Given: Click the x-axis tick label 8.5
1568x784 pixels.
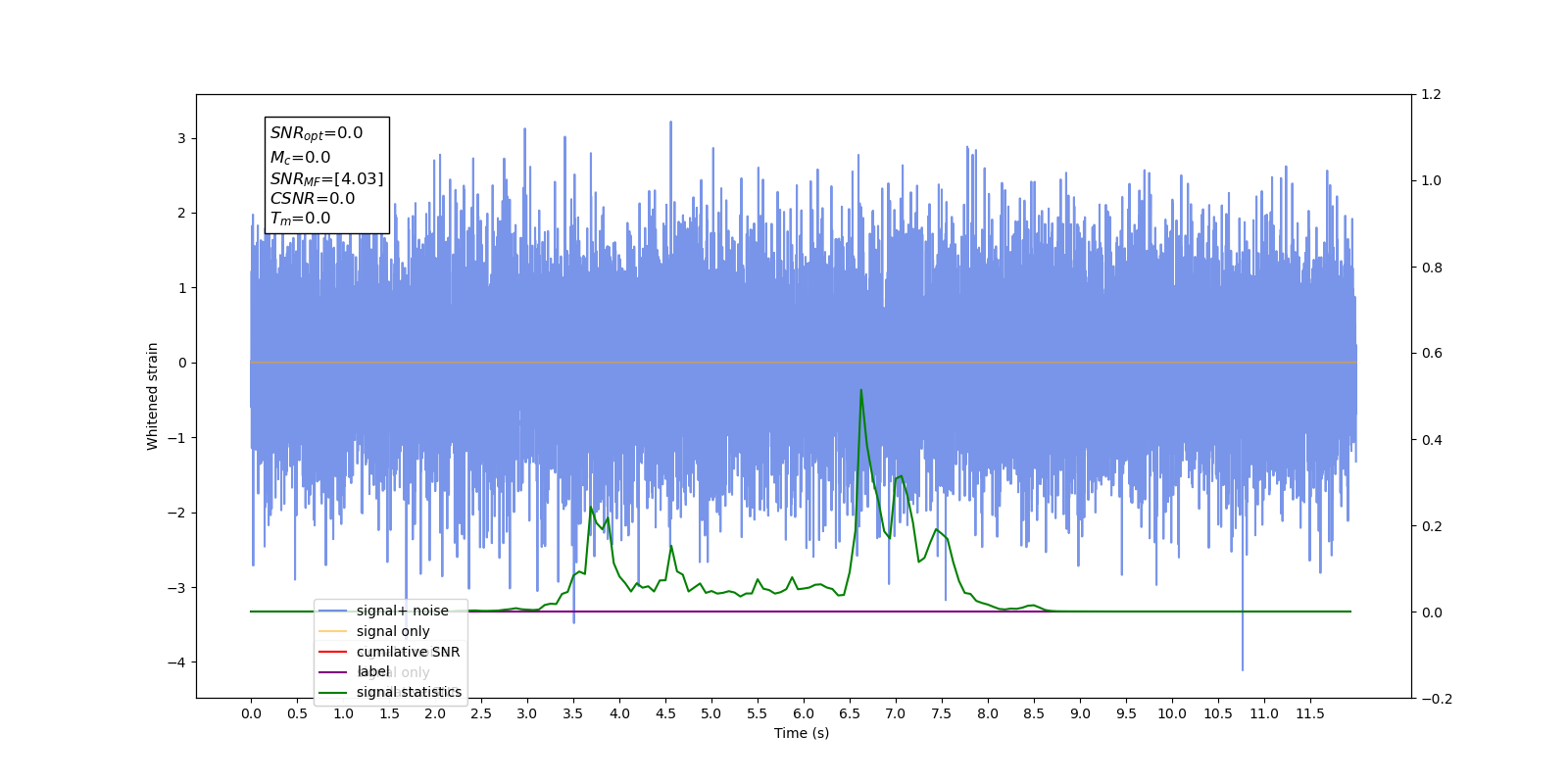Looking at the screenshot, I should point(1034,713).
